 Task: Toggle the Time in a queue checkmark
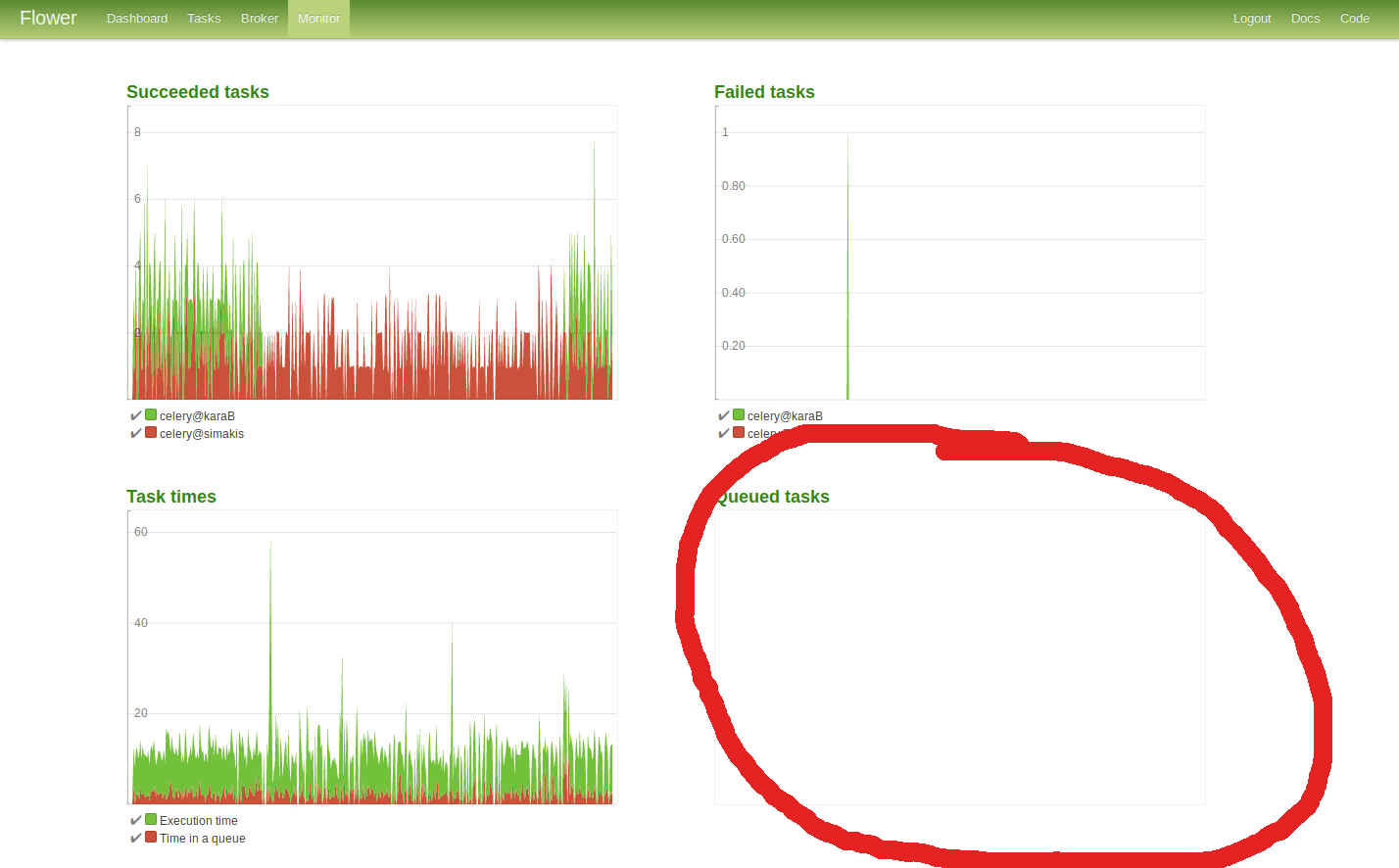136,839
